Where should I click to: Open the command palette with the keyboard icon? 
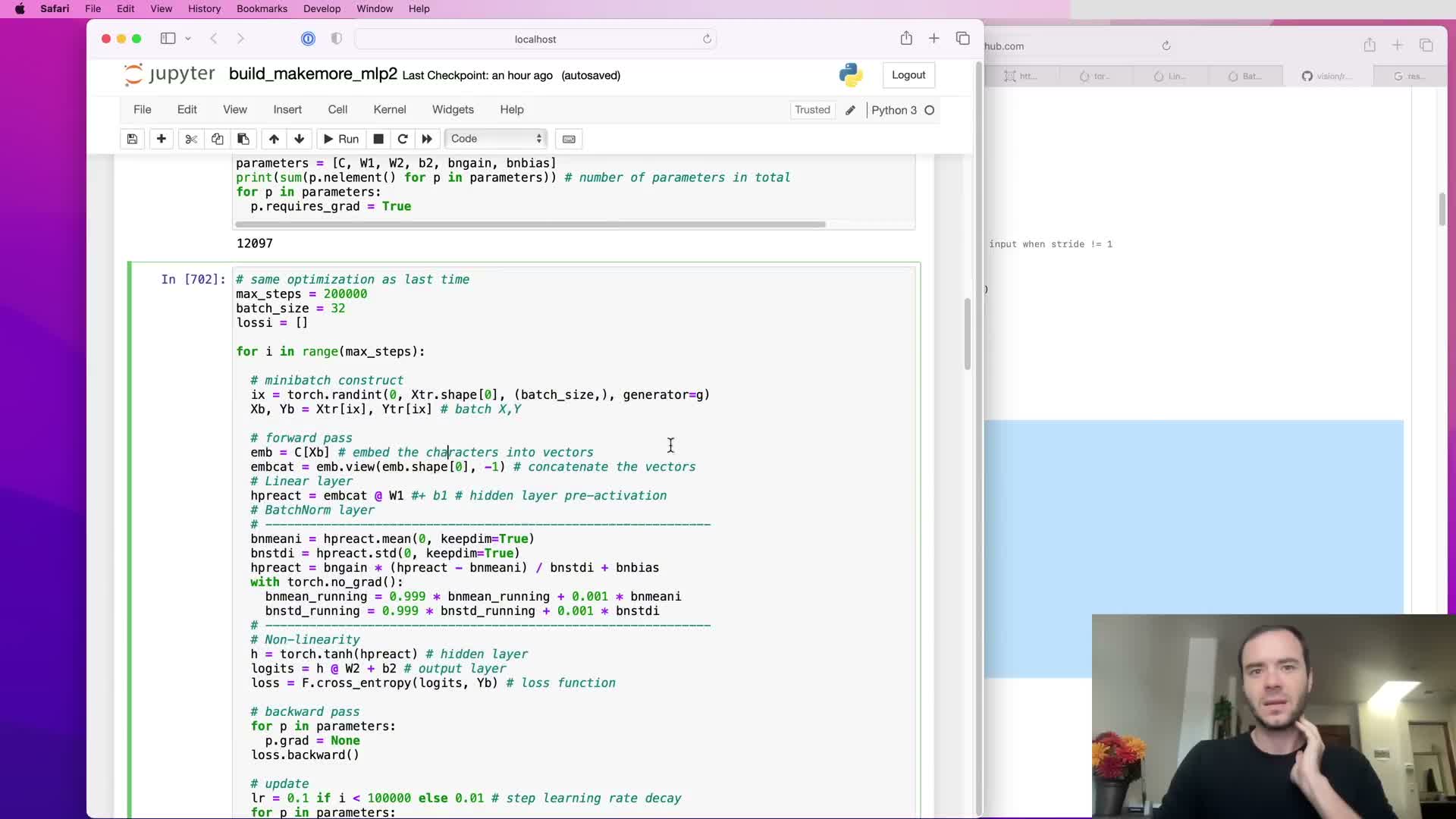[569, 139]
